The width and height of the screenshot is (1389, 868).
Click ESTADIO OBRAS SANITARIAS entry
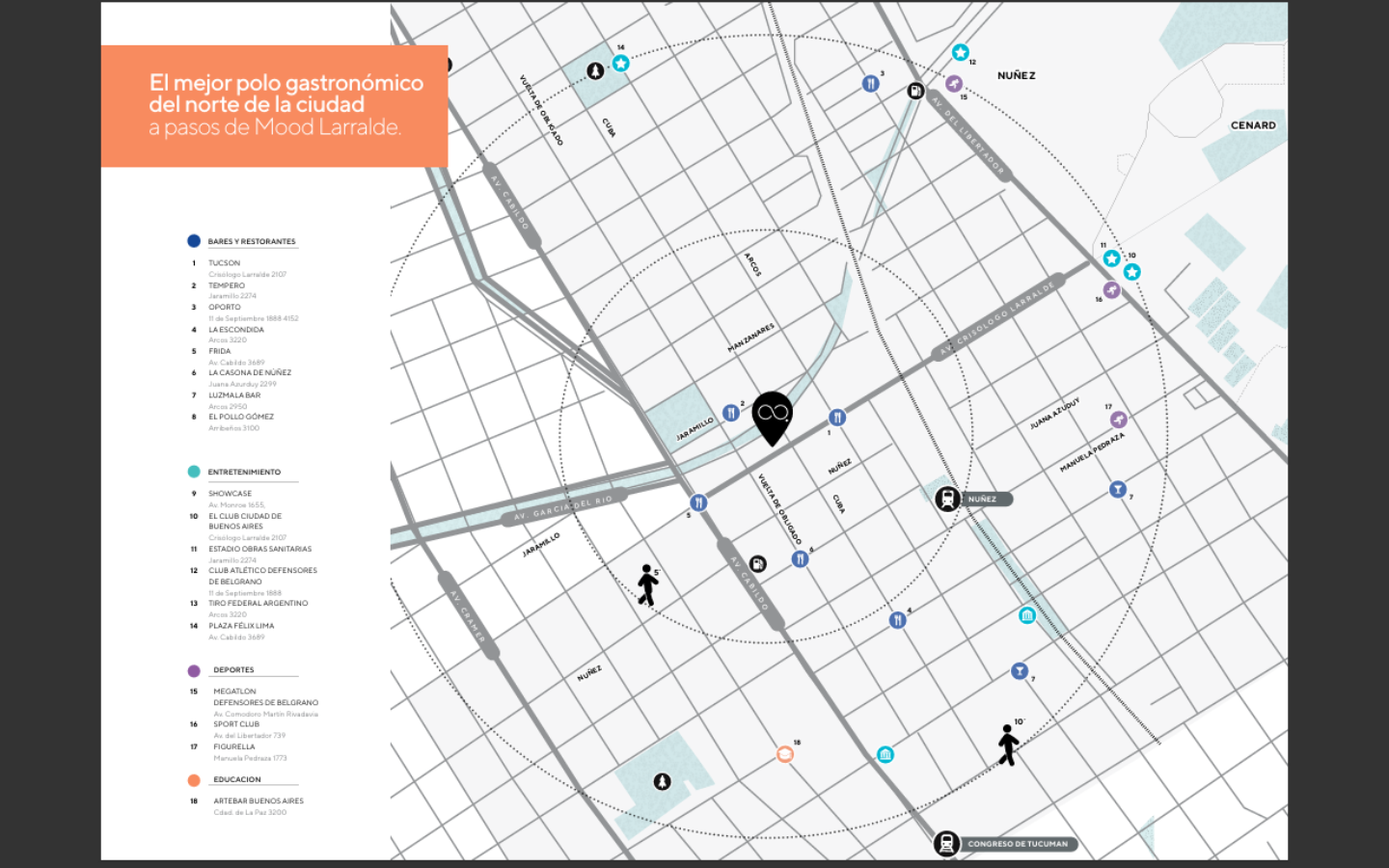pos(260,549)
